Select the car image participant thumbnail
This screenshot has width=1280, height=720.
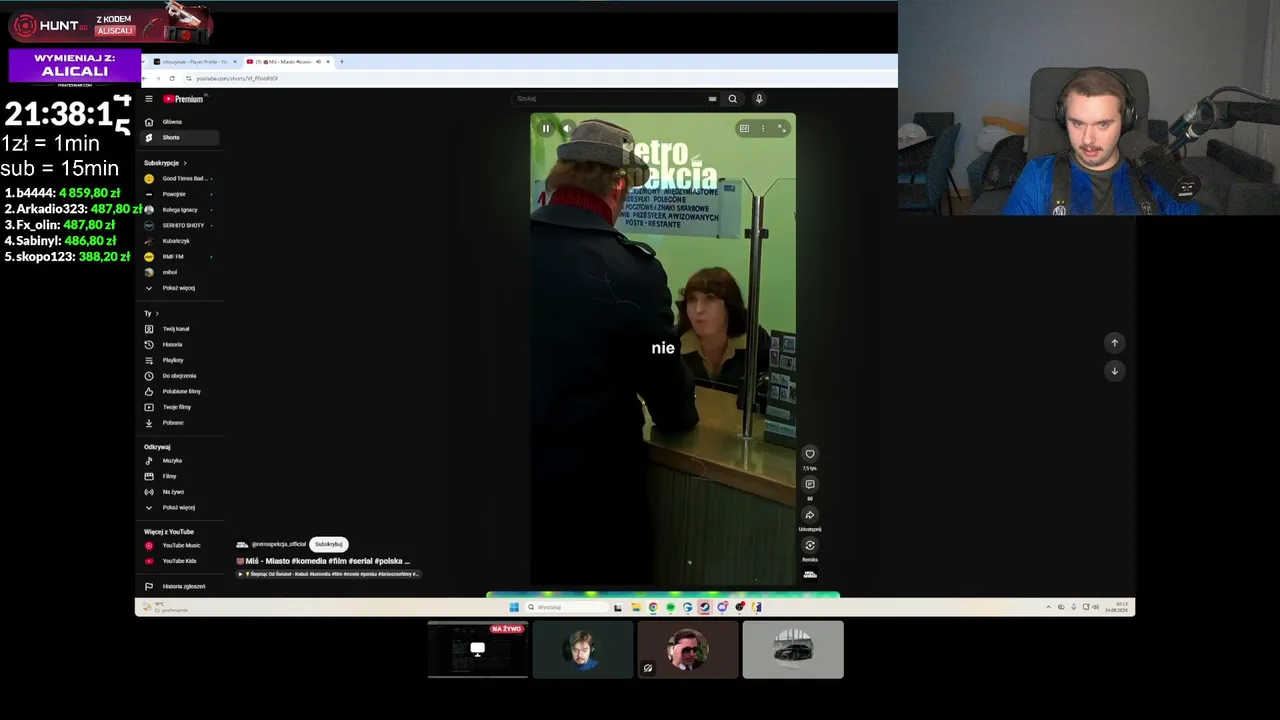point(793,649)
